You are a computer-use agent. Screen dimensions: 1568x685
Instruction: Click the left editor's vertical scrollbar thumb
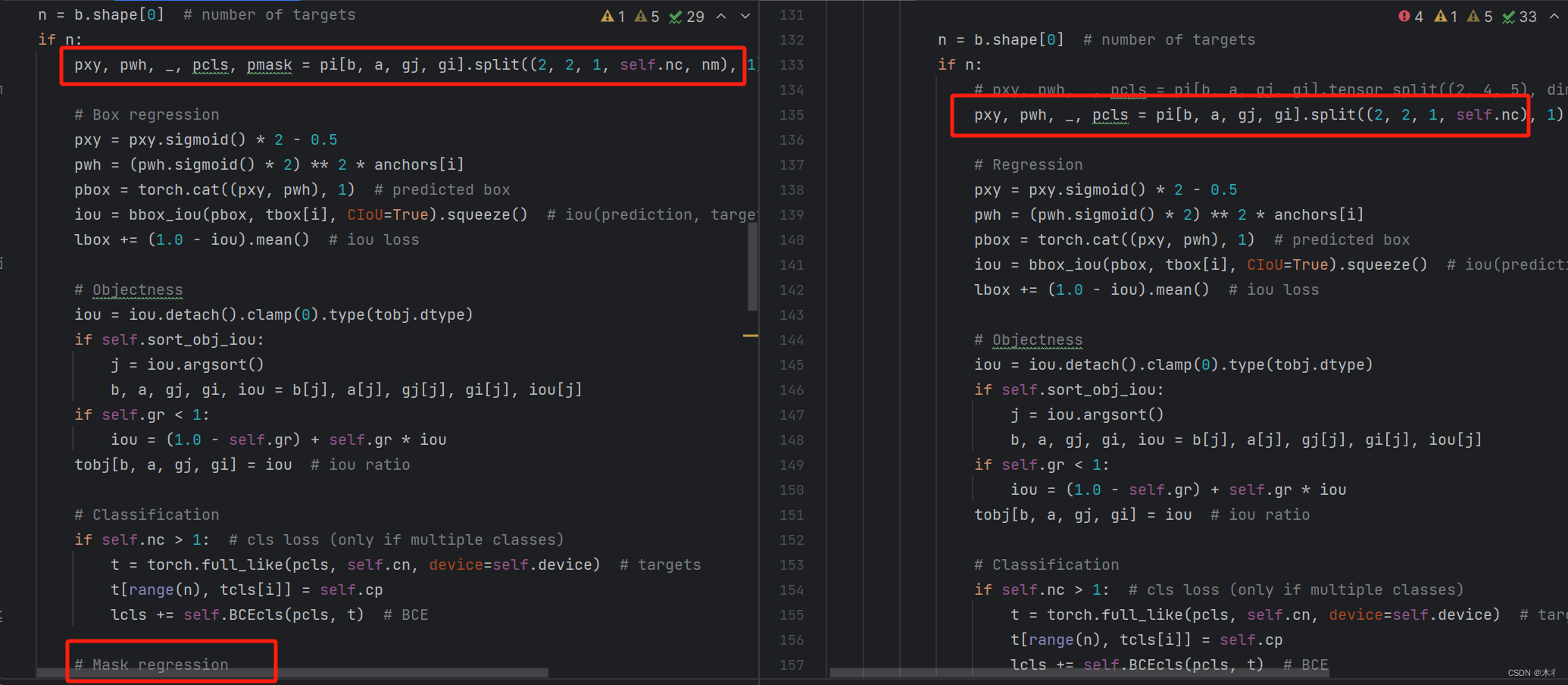point(752,267)
